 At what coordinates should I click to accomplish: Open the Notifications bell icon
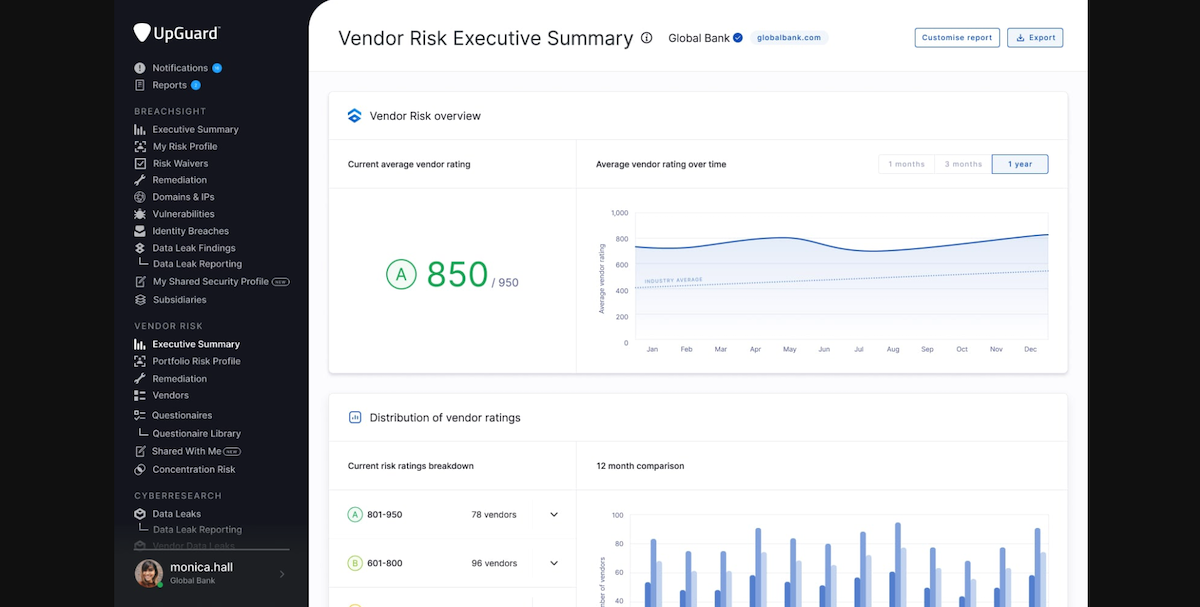point(141,67)
